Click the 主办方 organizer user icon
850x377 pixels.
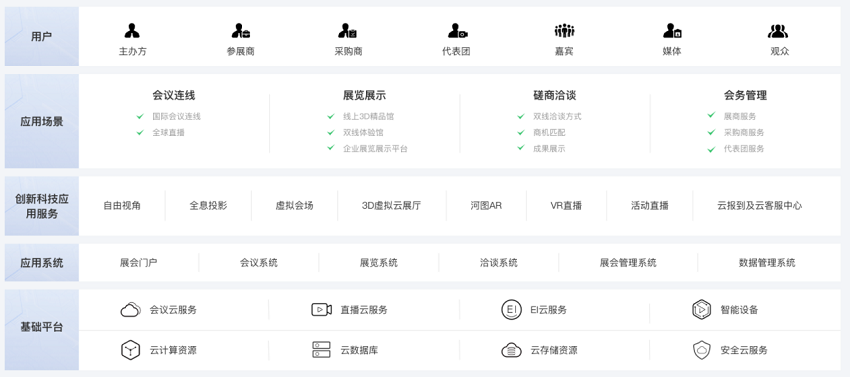[132, 31]
